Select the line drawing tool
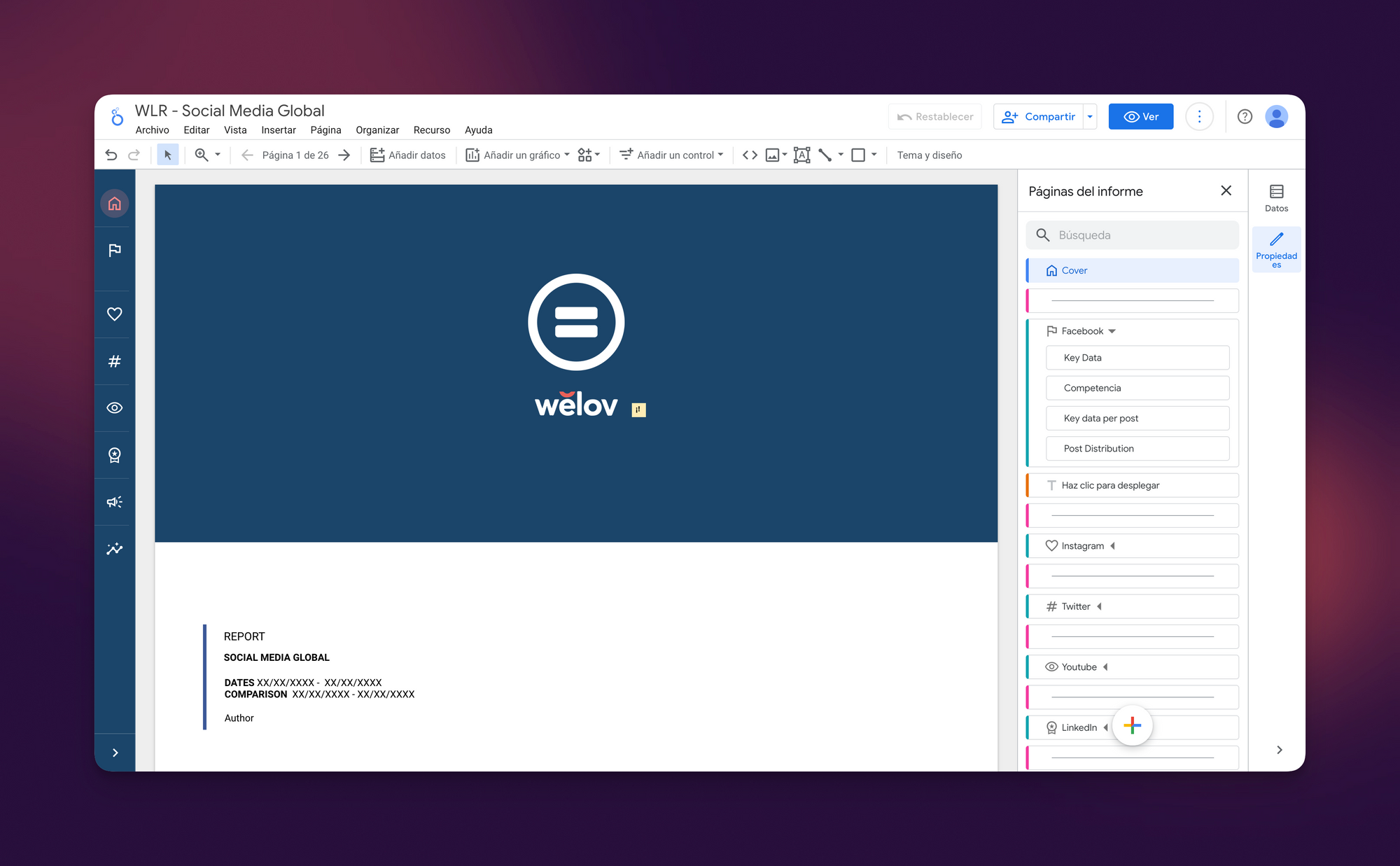Image resolution: width=1400 pixels, height=866 pixels. click(x=825, y=155)
